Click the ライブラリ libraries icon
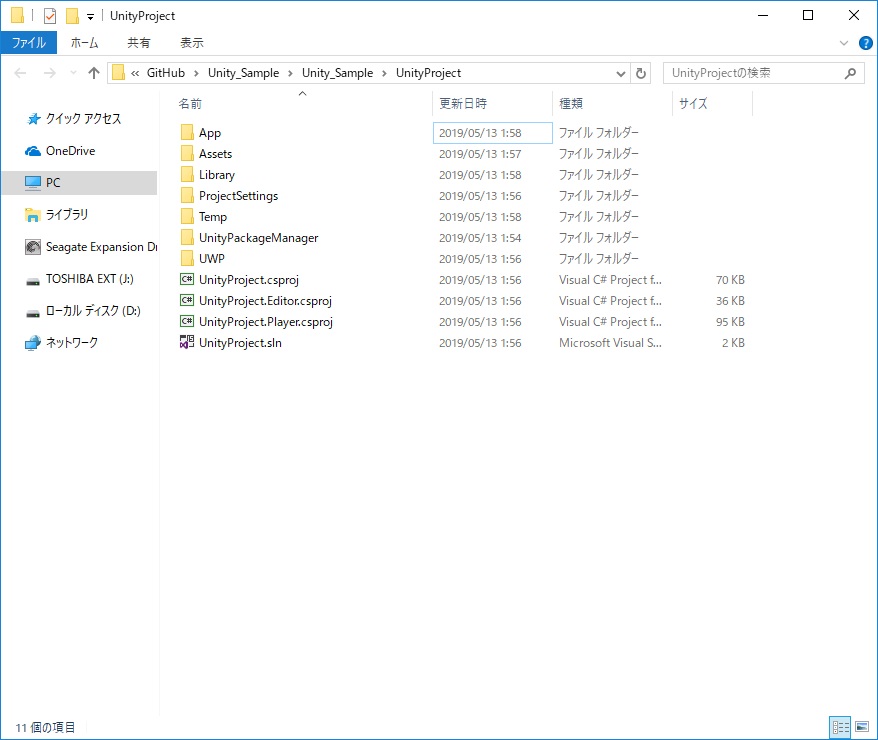Screen dimensions: 878x740 (x=33, y=215)
